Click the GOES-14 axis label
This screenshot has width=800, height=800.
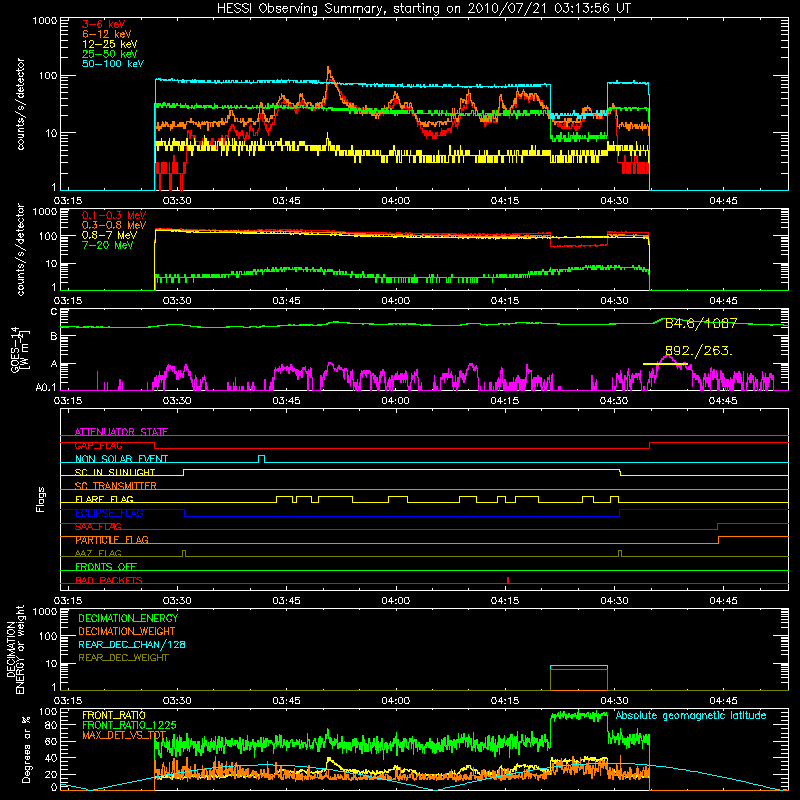19,351
